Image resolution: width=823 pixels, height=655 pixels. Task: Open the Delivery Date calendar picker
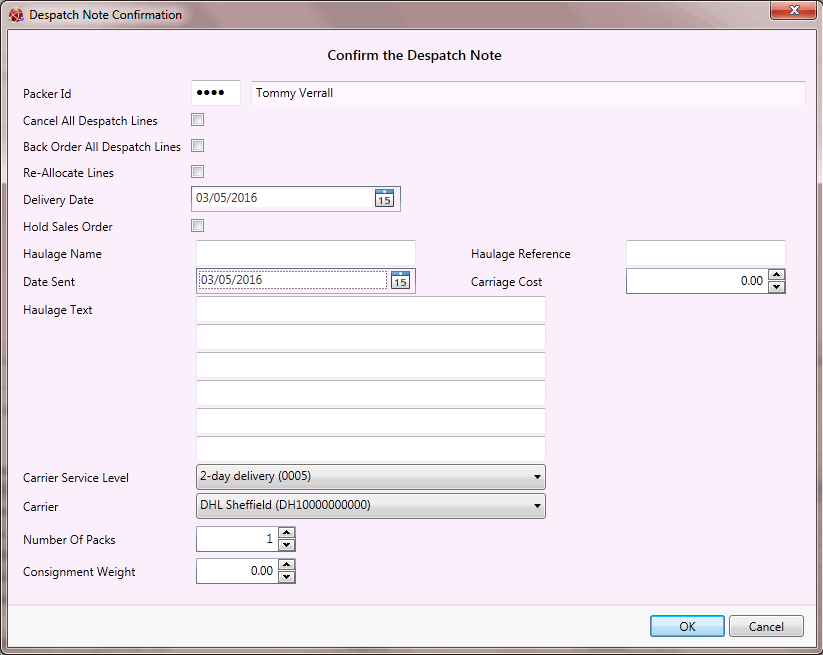point(384,198)
